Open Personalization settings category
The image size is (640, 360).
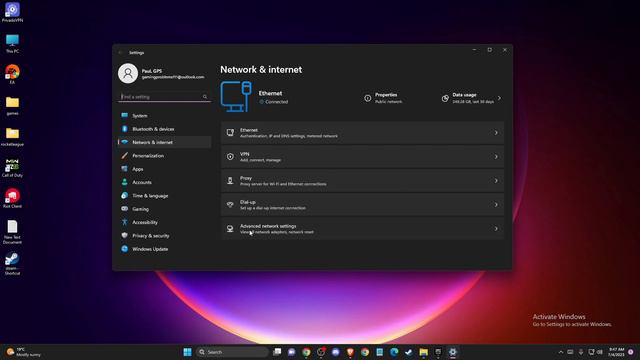coord(164,156)
